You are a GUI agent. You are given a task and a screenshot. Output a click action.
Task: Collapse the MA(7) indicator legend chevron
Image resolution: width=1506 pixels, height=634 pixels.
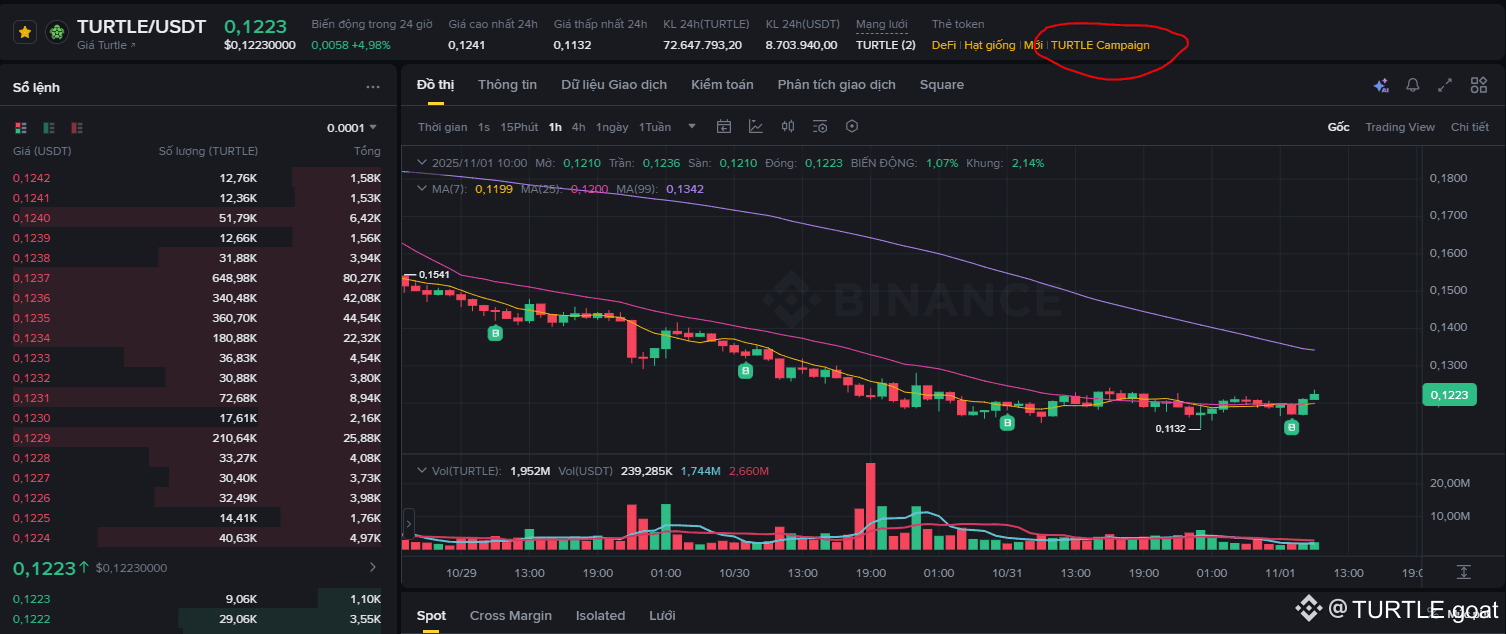coord(422,189)
